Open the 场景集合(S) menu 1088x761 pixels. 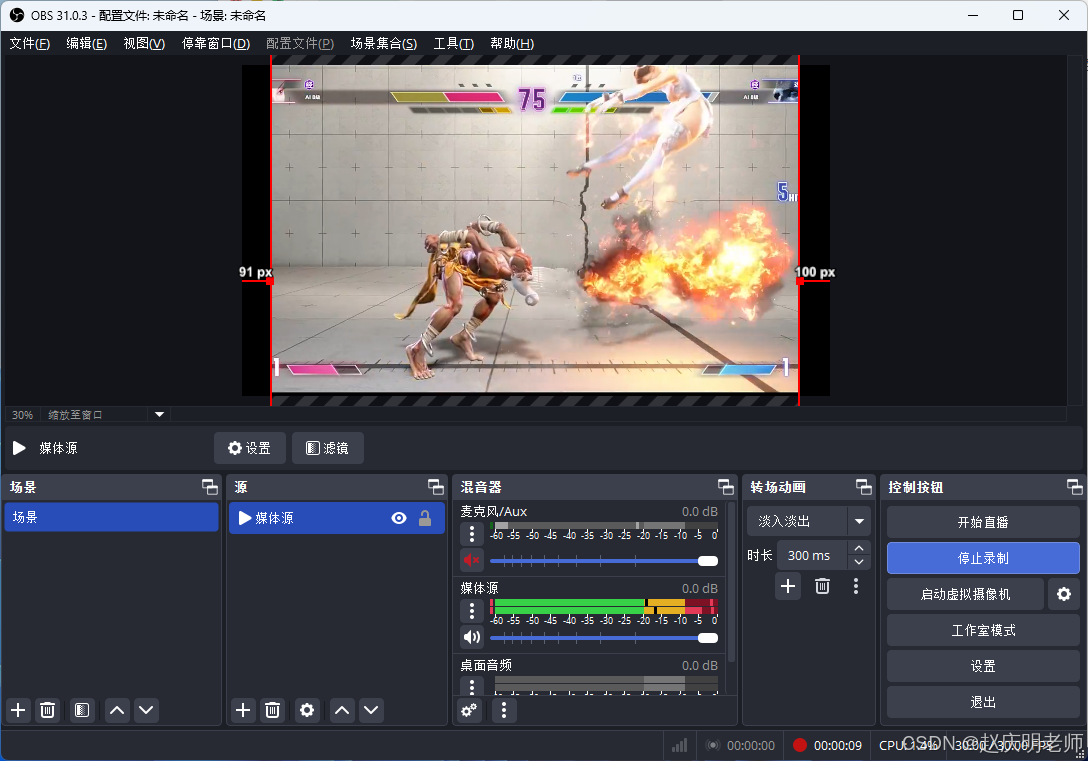[384, 44]
